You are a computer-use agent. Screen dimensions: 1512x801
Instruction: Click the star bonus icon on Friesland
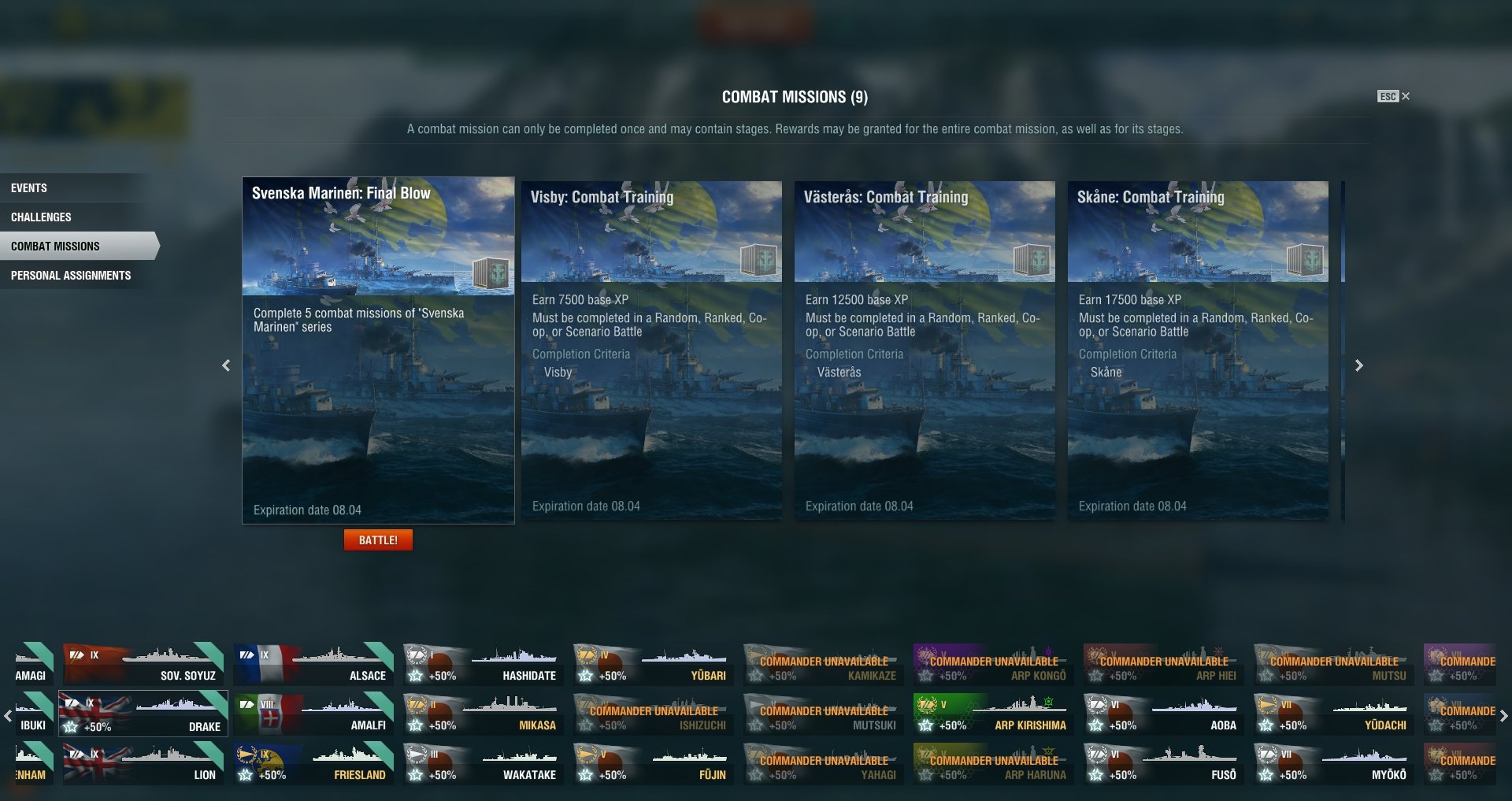(246, 775)
